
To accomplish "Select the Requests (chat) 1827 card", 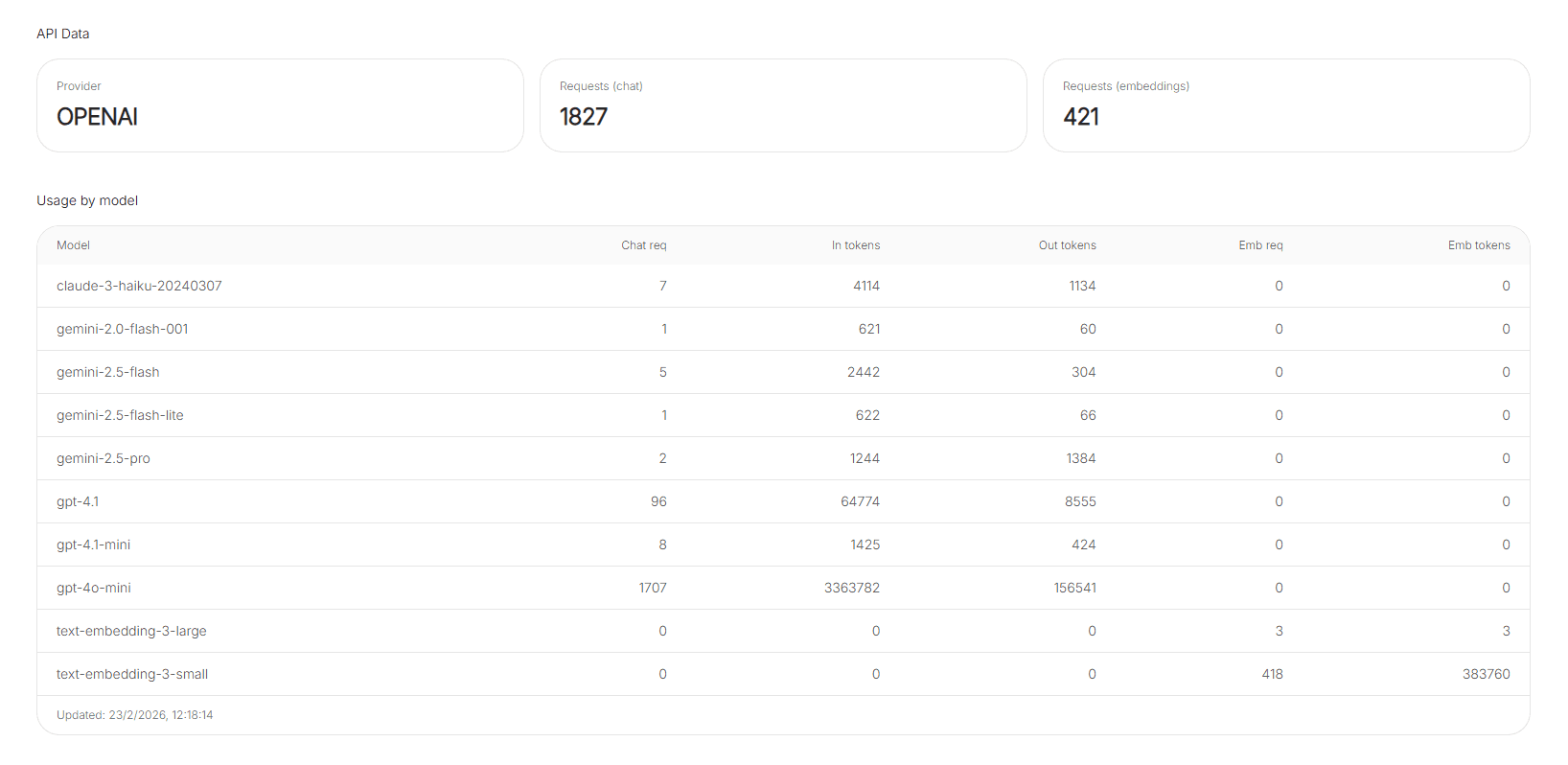I will [782, 105].
